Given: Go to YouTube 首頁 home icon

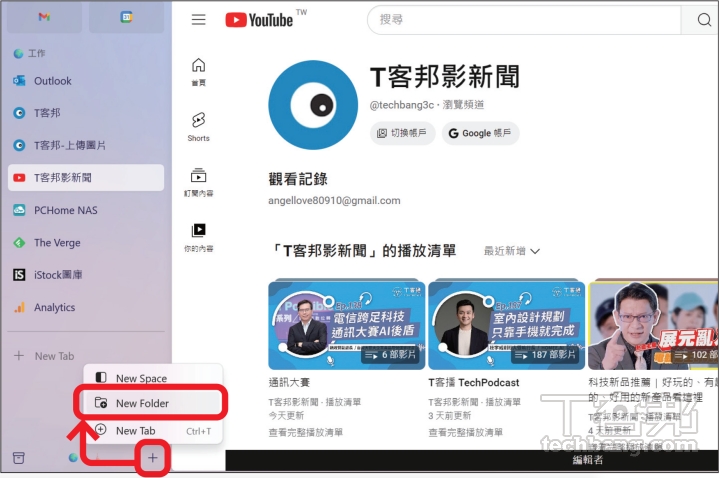Looking at the screenshot, I should pos(198,72).
